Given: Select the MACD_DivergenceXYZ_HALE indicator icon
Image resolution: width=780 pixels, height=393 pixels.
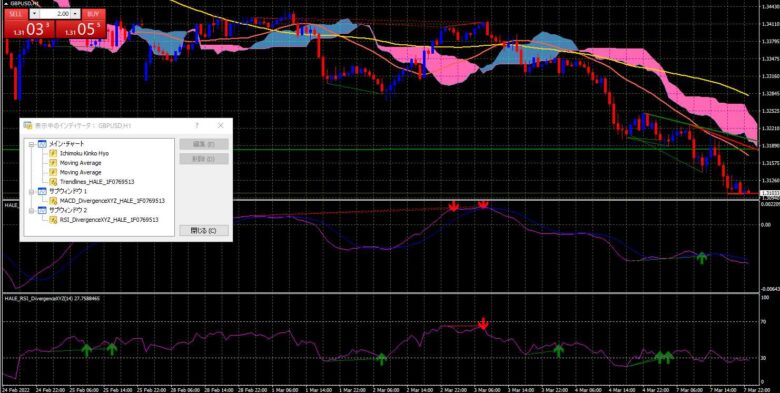Looking at the screenshot, I should pyautogui.click(x=53, y=200).
